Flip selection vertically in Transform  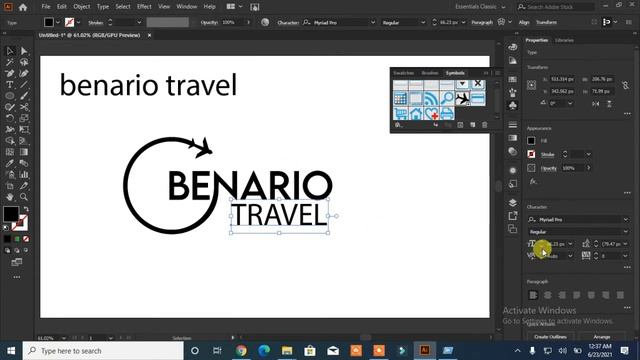pyautogui.click(x=609, y=104)
